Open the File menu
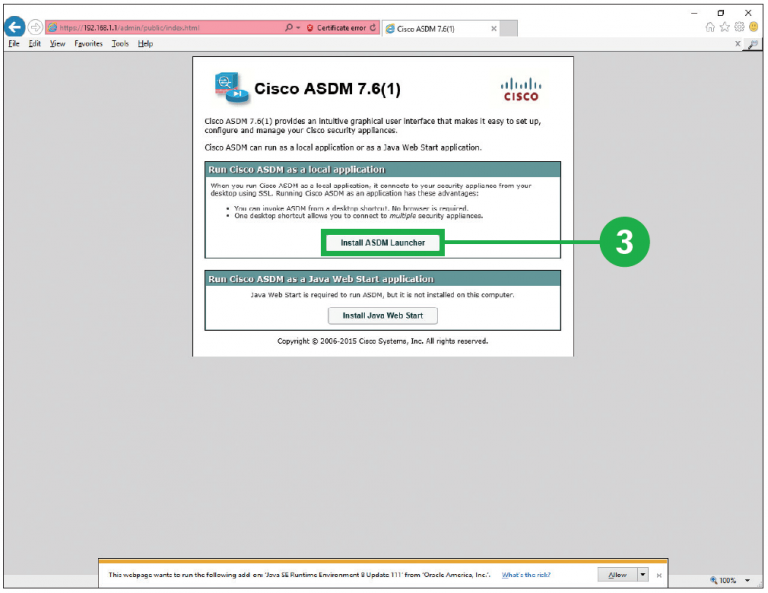Screen dimensions: 768x593 coord(14,44)
